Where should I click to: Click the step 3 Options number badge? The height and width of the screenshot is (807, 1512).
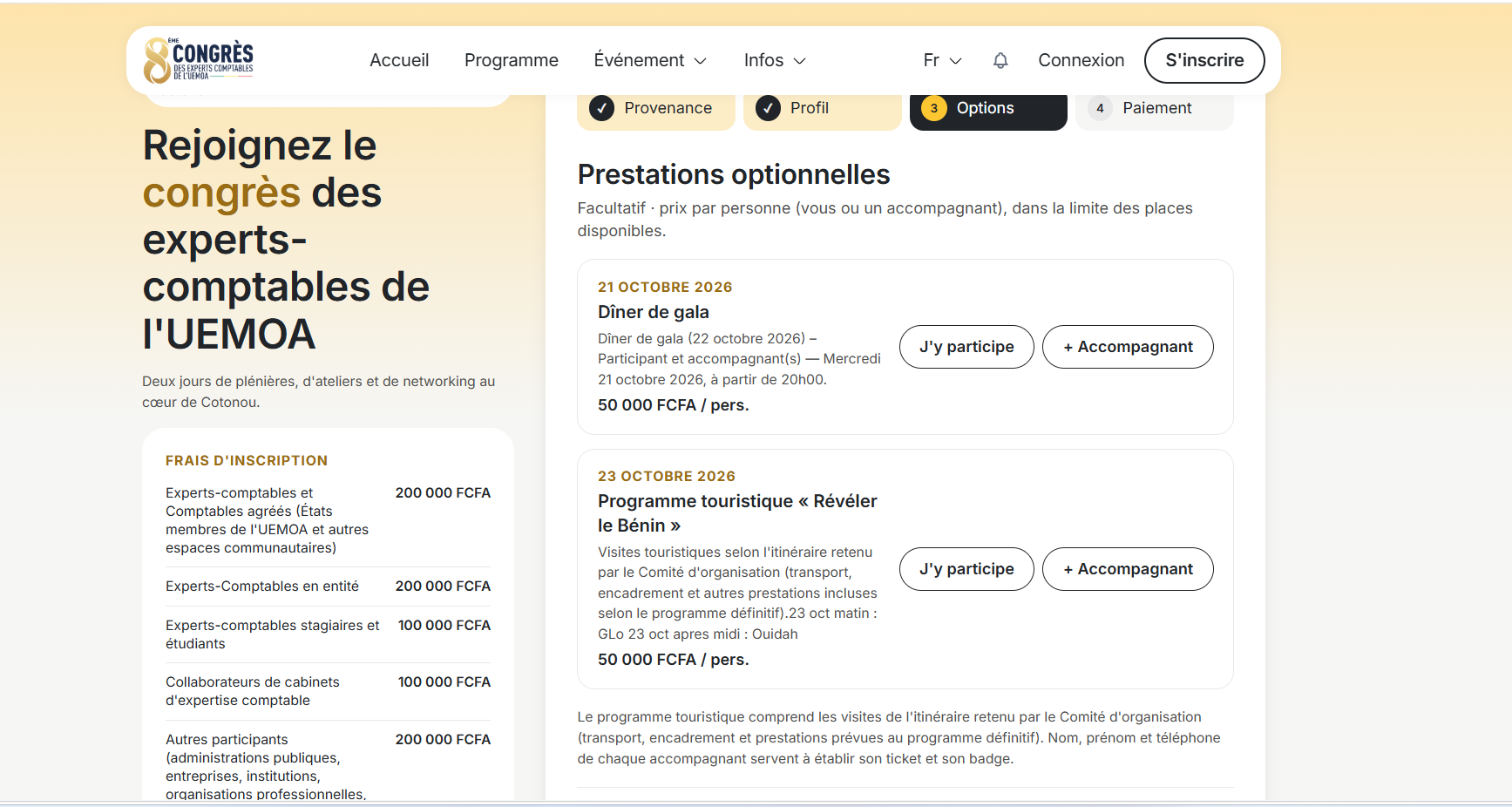(934, 108)
